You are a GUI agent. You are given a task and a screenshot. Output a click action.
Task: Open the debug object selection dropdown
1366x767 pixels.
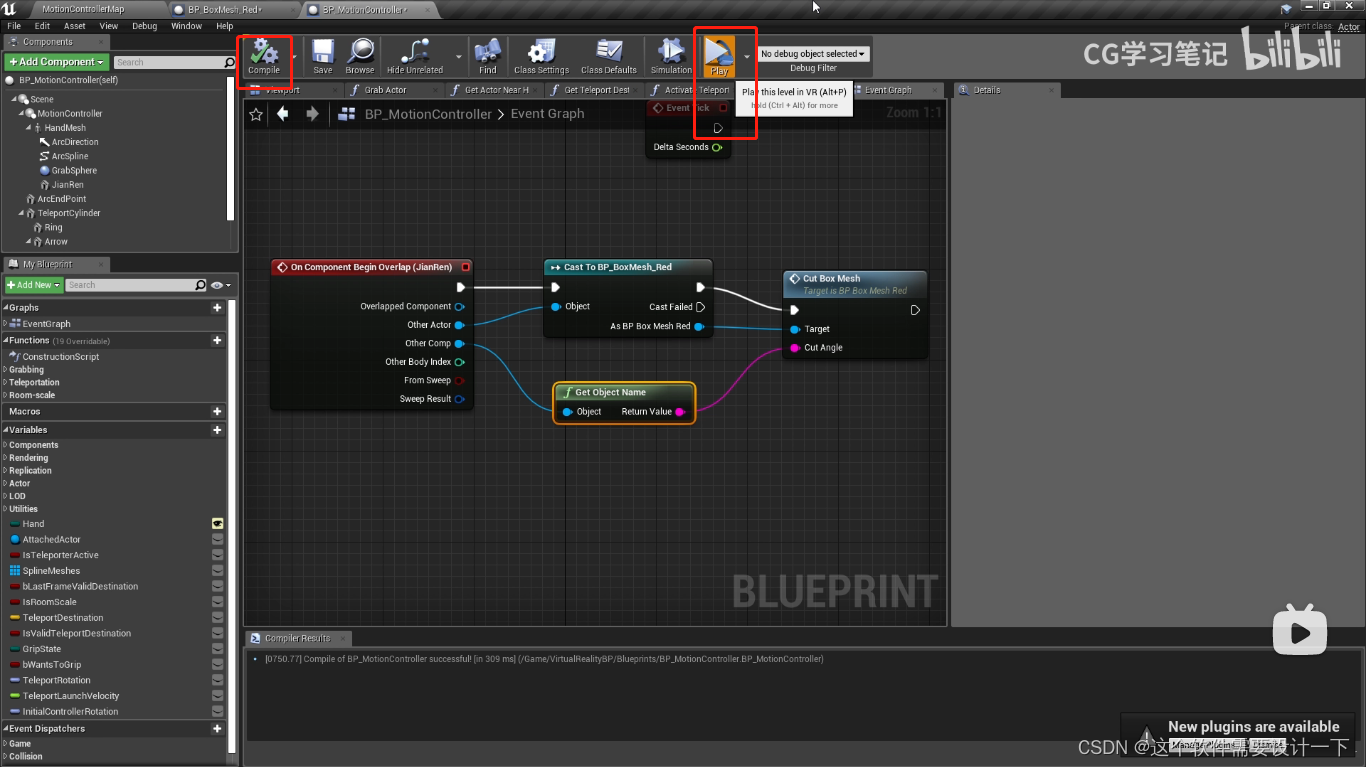(x=813, y=54)
